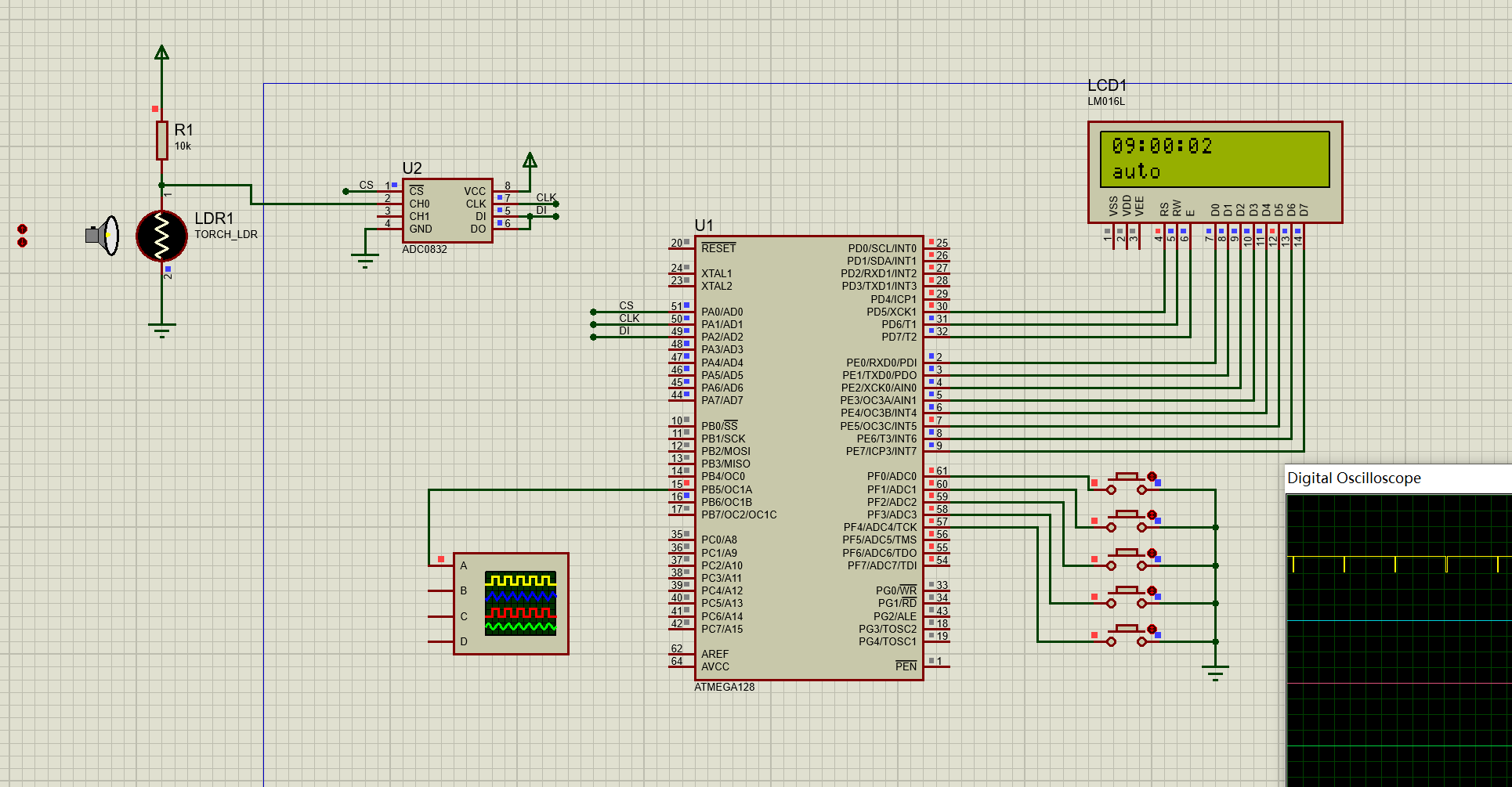
Task: Click the power arrow above resistor R1
Action: pos(160,51)
